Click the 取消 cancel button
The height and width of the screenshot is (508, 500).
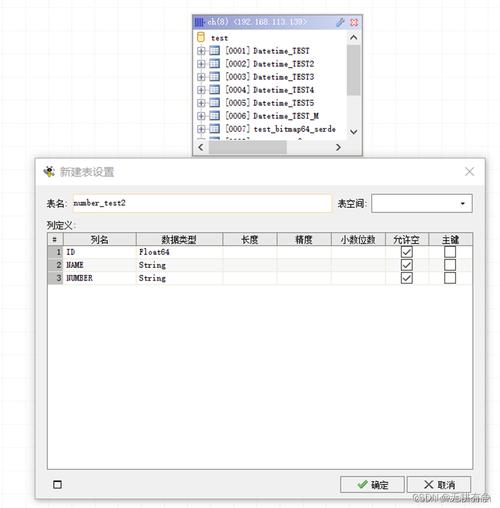pos(439,484)
